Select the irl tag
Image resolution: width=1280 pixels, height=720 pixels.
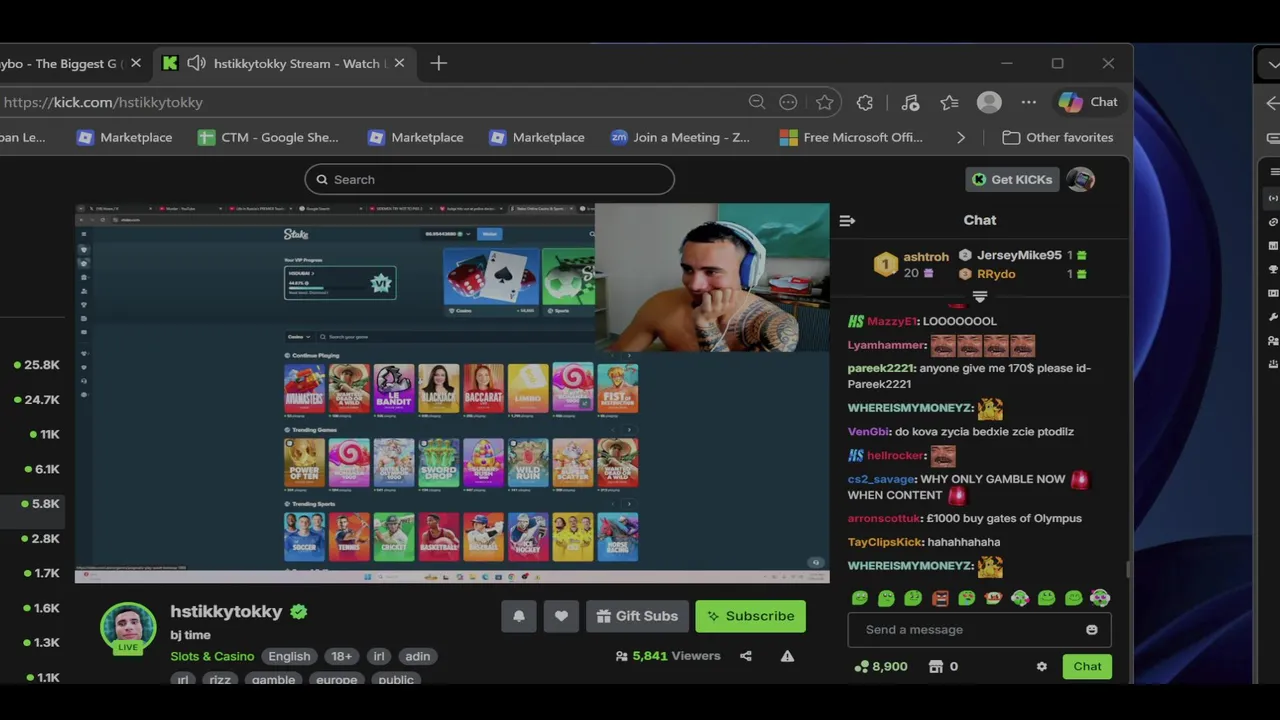click(379, 656)
